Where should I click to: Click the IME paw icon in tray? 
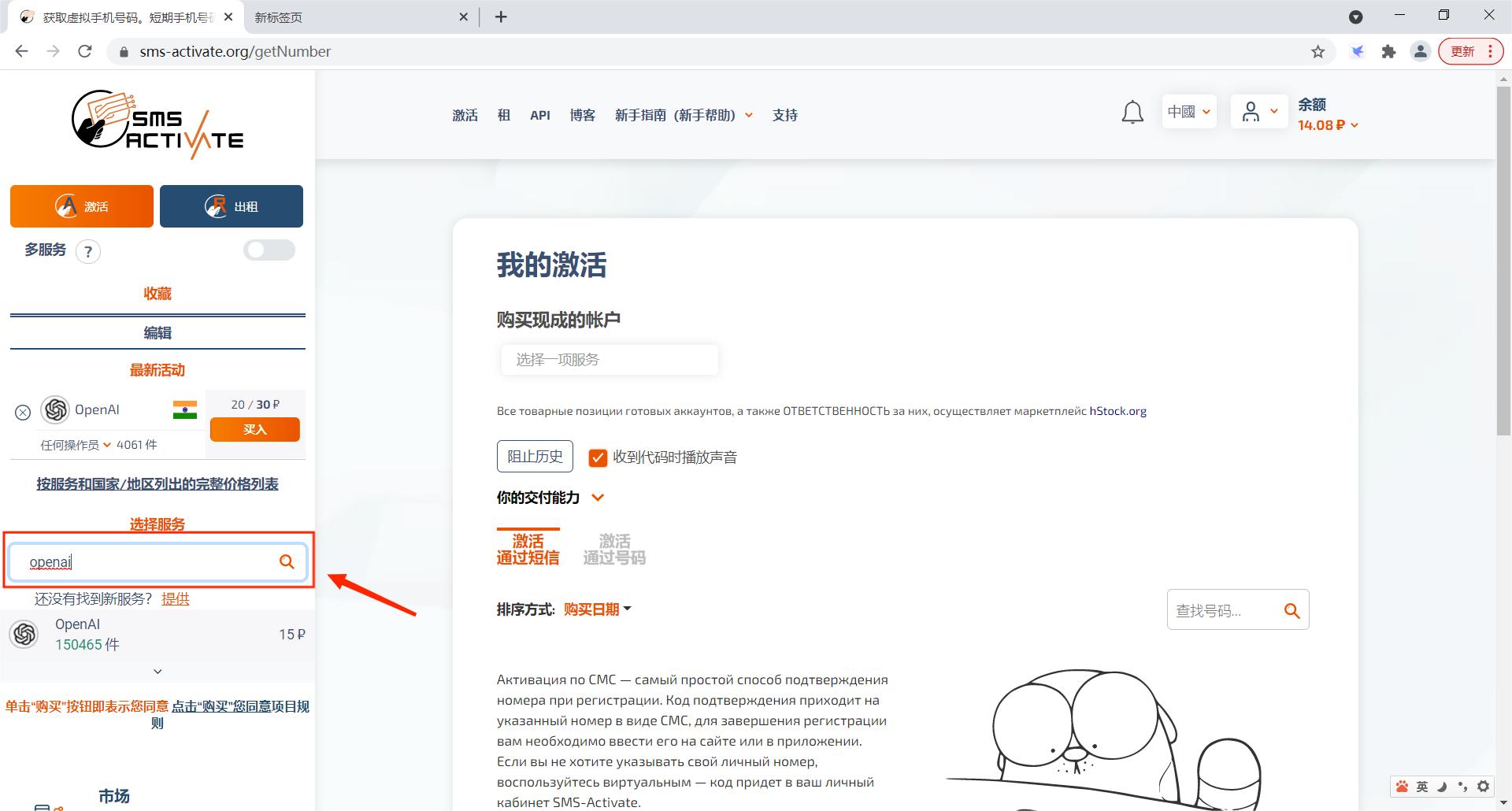click(1403, 786)
